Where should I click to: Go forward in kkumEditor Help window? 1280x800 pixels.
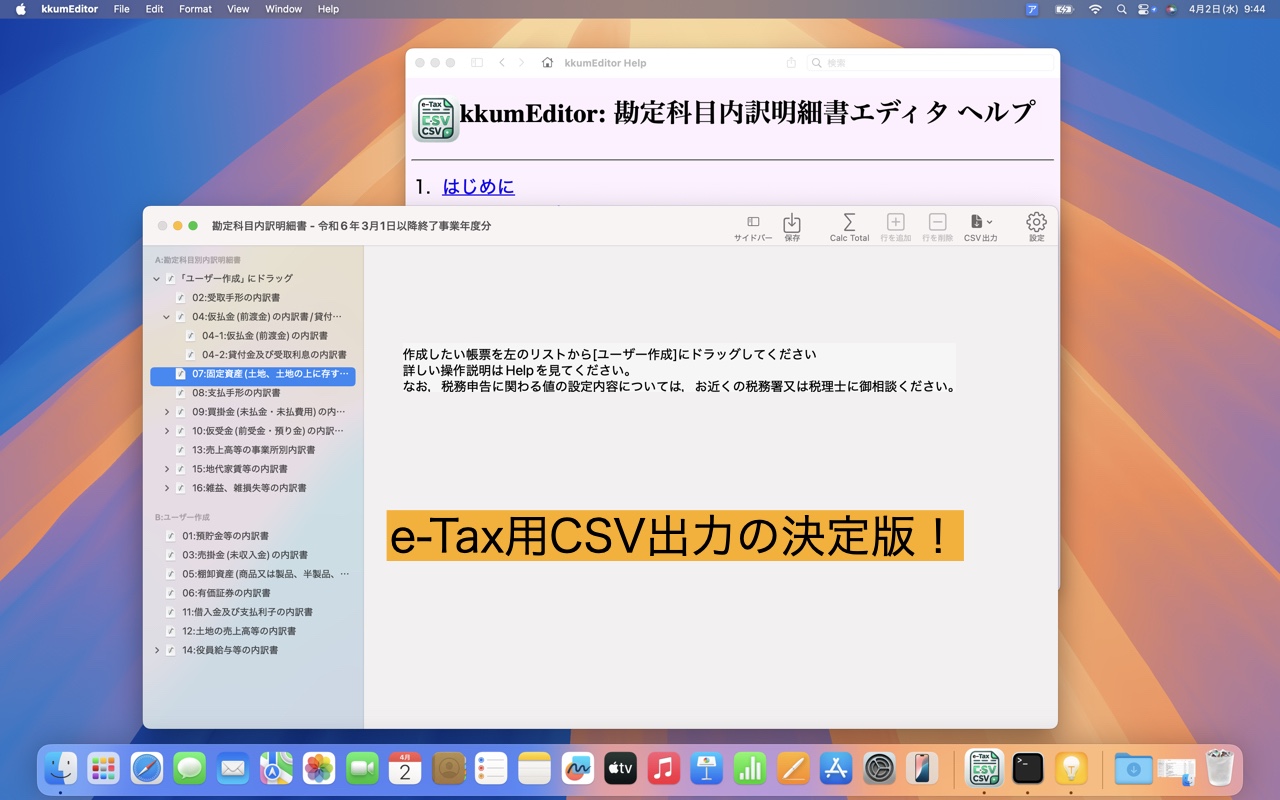point(521,63)
